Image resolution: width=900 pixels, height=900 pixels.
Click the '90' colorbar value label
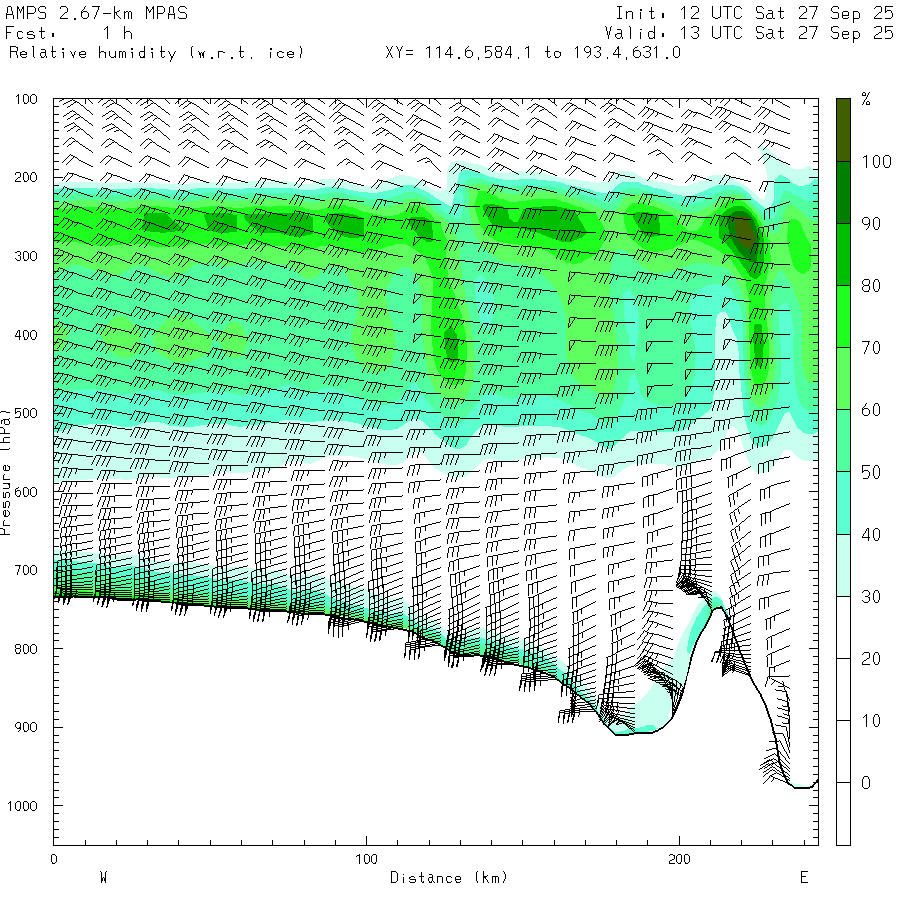[871, 224]
